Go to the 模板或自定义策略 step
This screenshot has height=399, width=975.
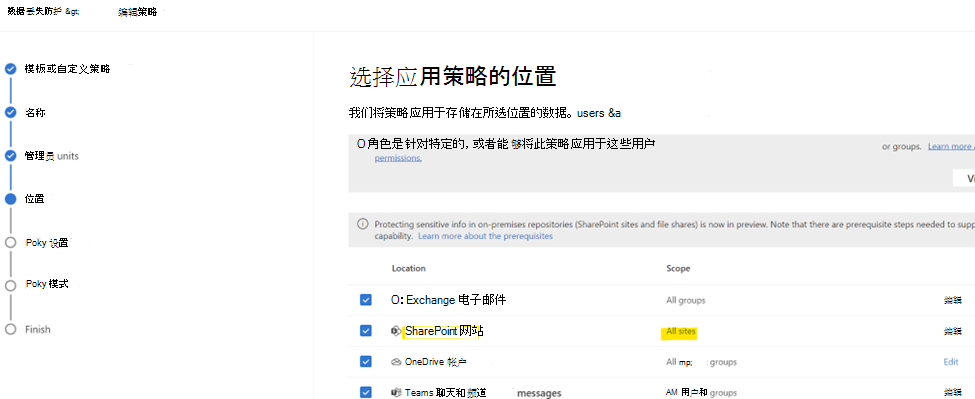(x=68, y=69)
